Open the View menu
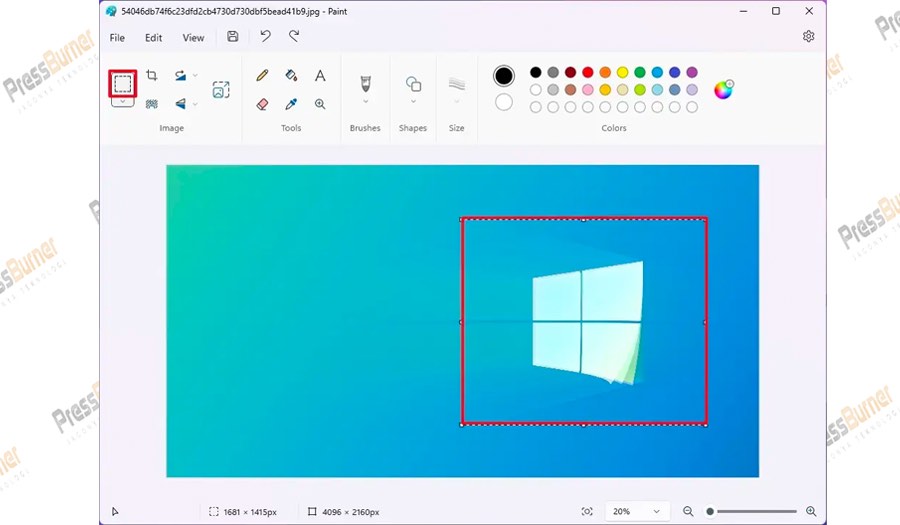 [193, 38]
